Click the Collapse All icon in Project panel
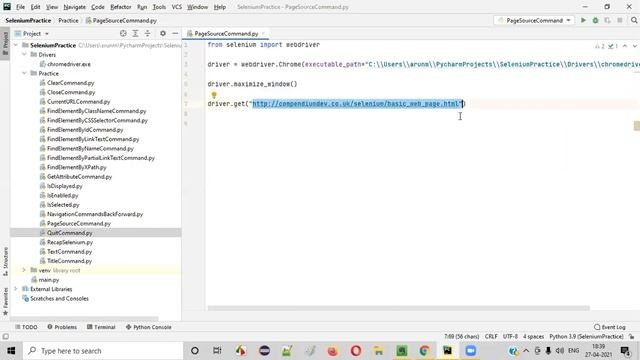The image size is (640, 360). 147,33
